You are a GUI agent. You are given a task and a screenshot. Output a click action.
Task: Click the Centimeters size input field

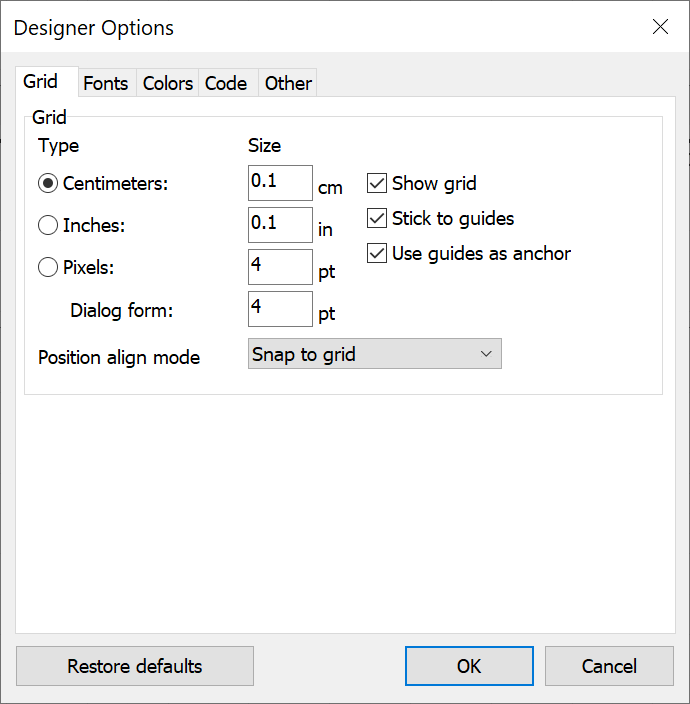click(x=280, y=183)
